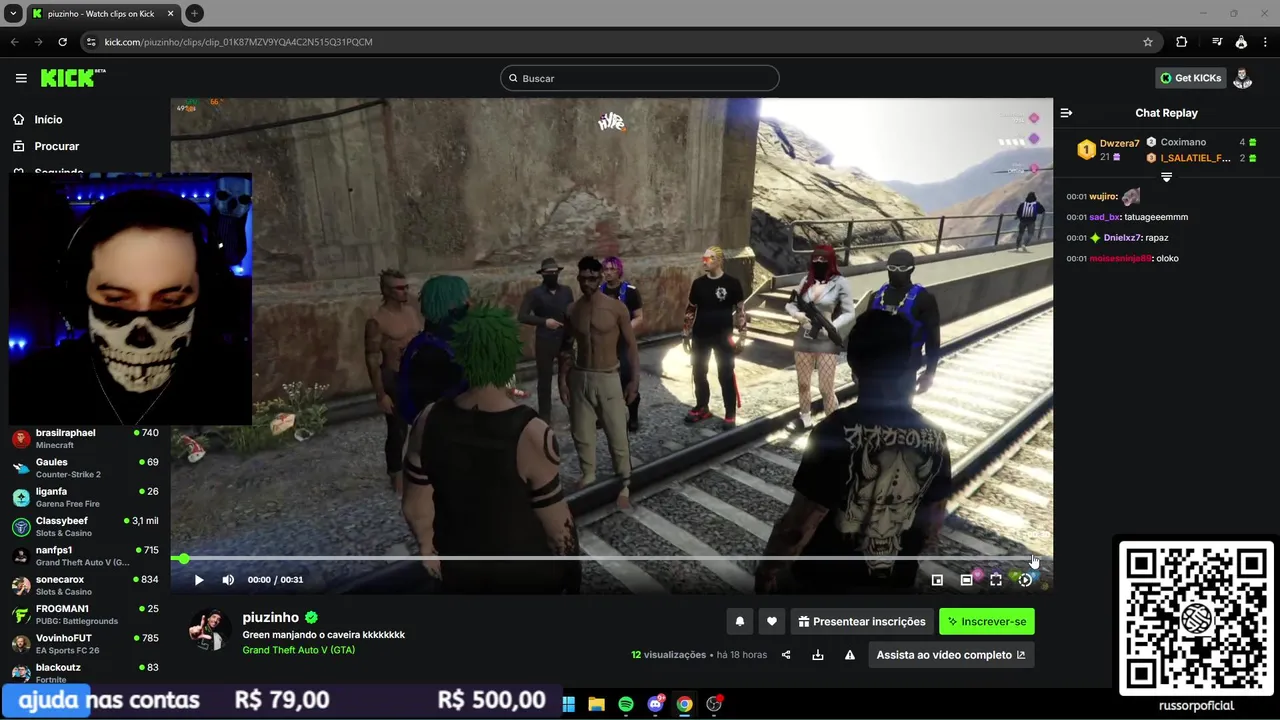
Task: Click Dnielxz7 chat username
Action: pyautogui.click(x=1122, y=238)
